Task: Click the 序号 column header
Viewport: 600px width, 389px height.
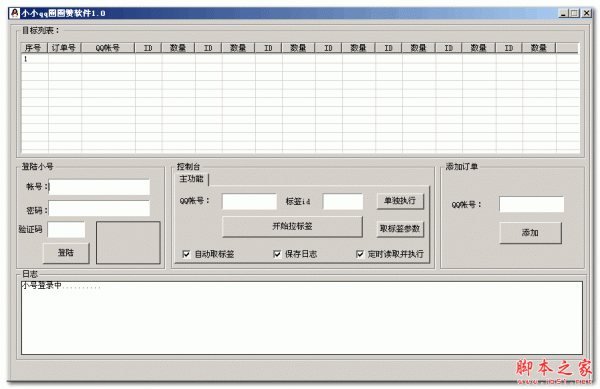Action: [x=34, y=48]
